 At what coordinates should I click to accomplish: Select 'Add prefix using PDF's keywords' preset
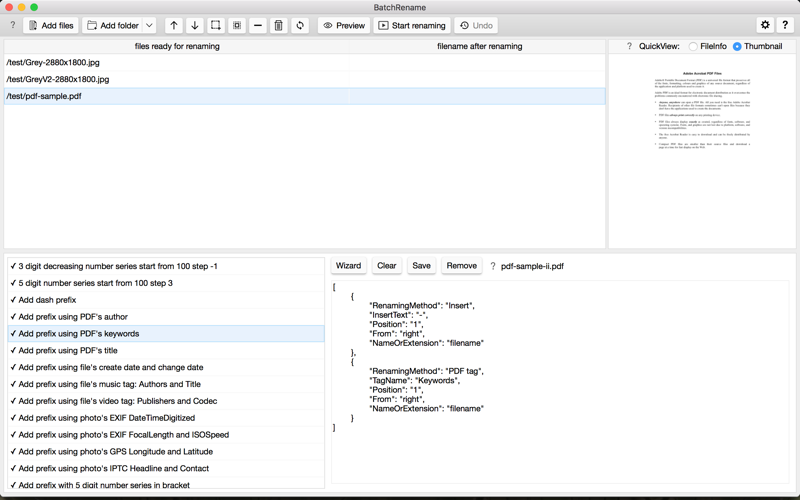point(166,333)
